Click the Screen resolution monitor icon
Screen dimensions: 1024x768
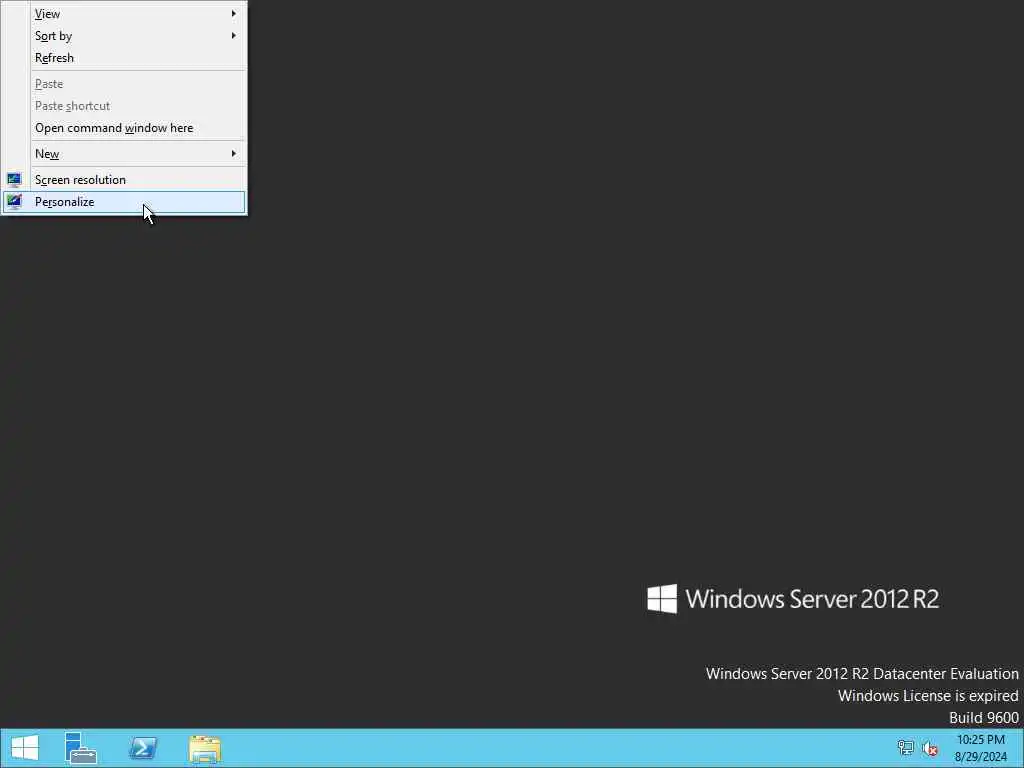click(14, 180)
